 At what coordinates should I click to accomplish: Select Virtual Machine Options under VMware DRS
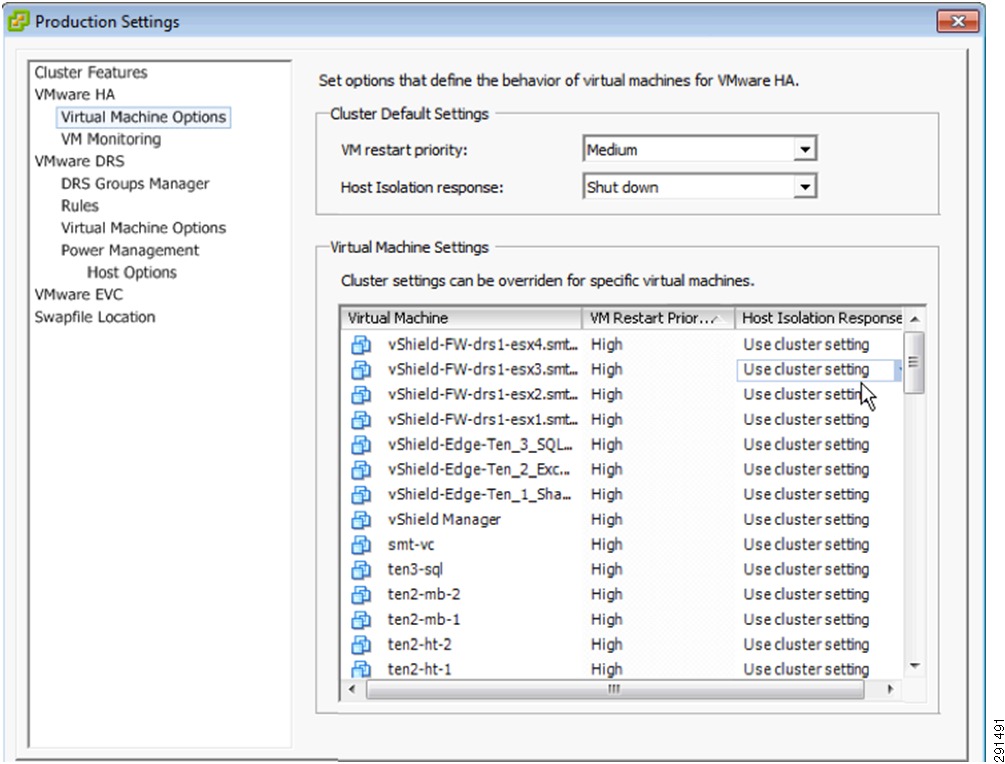[x=144, y=228]
